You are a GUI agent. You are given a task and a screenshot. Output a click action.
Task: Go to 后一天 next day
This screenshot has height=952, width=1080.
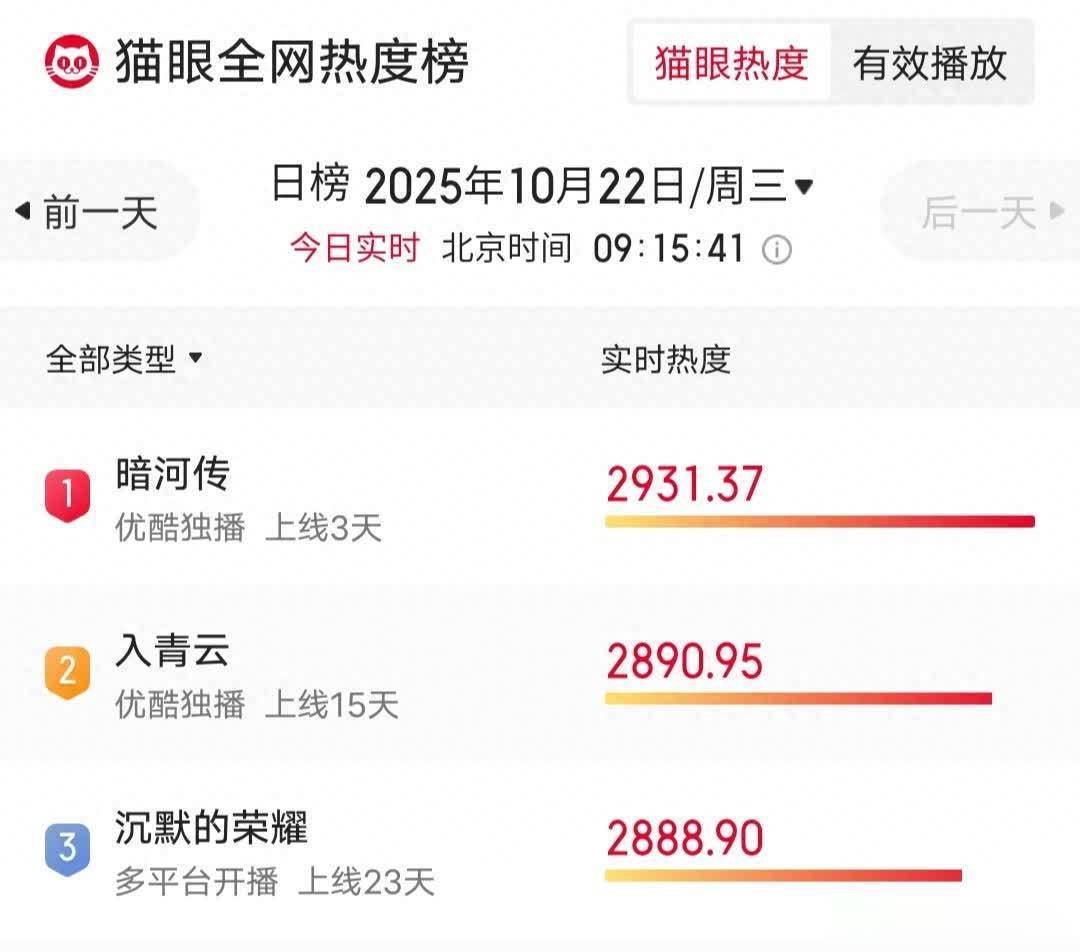pyautogui.click(x=978, y=212)
